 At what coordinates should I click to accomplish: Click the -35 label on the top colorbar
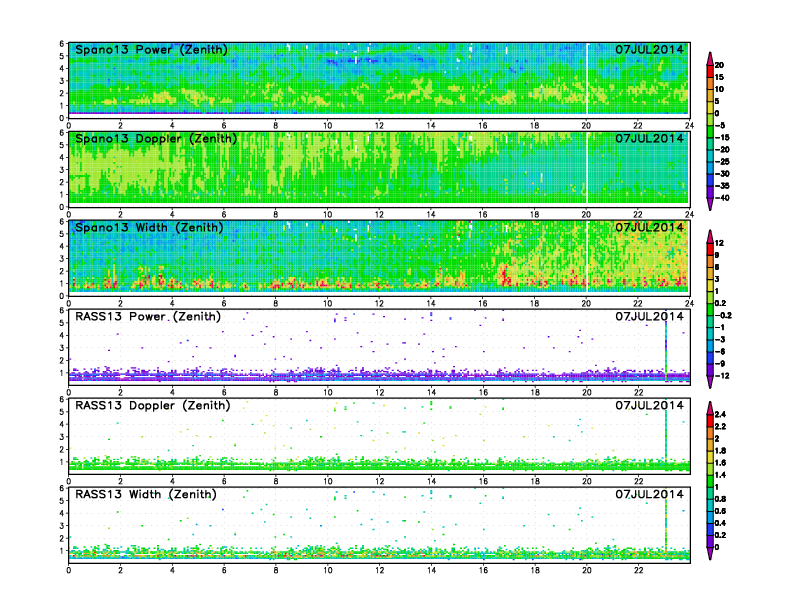722,186
